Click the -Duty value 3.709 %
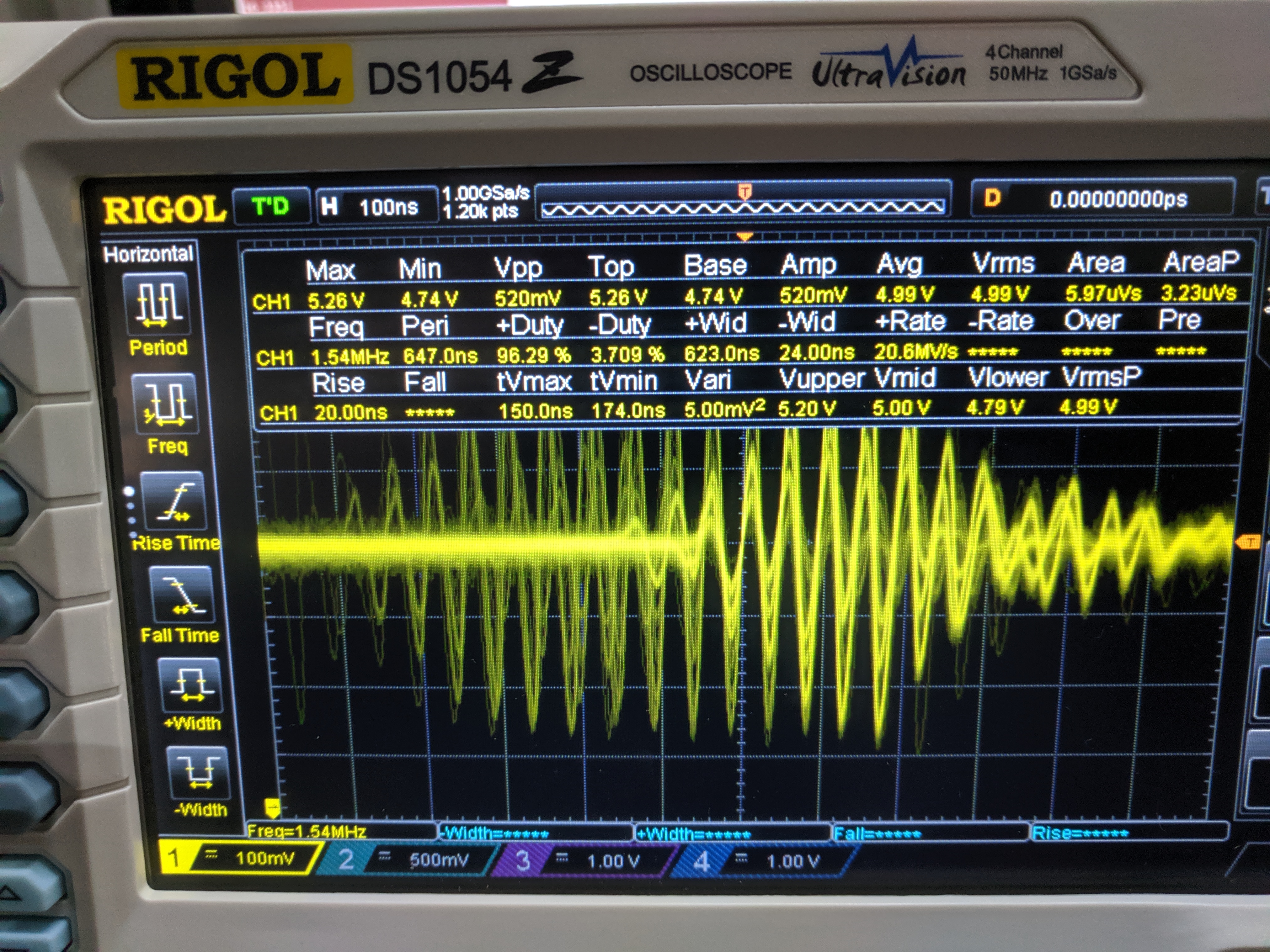This screenshot has width=1270, height=952. coord(627,354)
